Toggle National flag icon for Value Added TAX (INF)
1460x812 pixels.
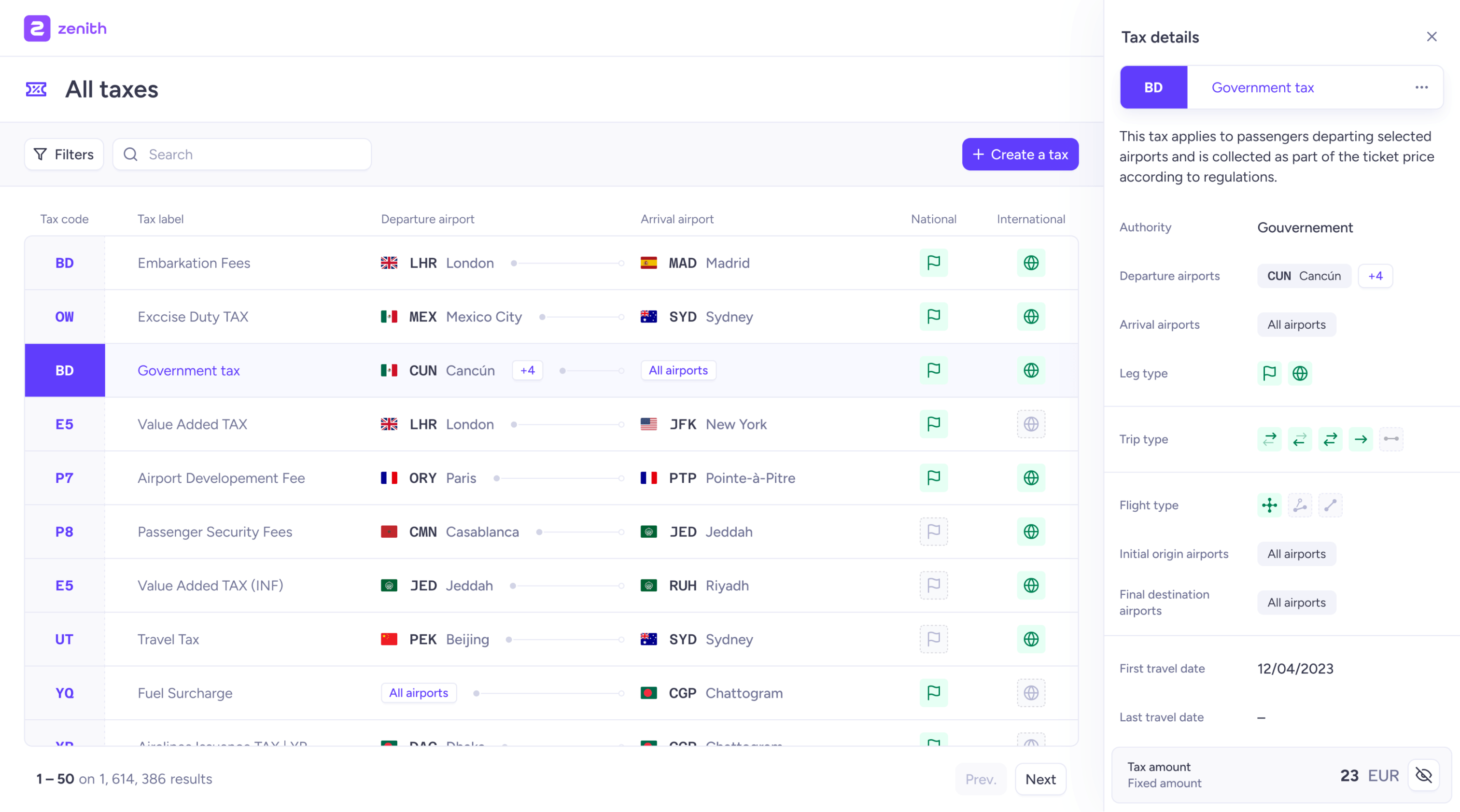click(933, 585)
